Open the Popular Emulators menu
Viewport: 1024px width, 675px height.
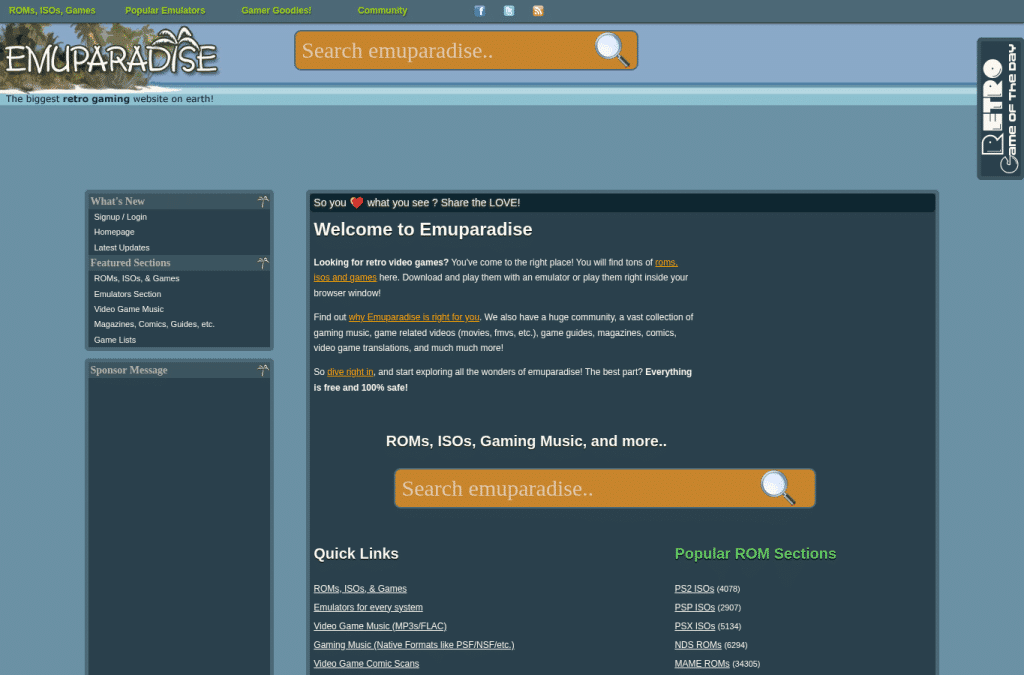165,10
